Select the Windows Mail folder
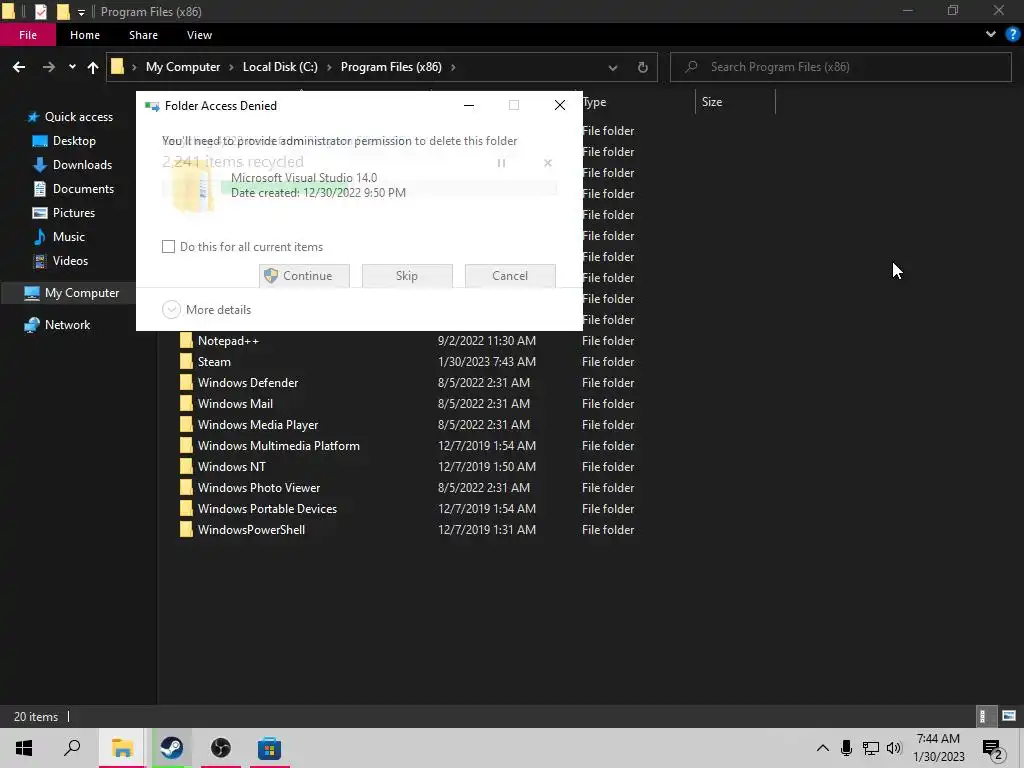1024x768 pixels. point(235,404)
